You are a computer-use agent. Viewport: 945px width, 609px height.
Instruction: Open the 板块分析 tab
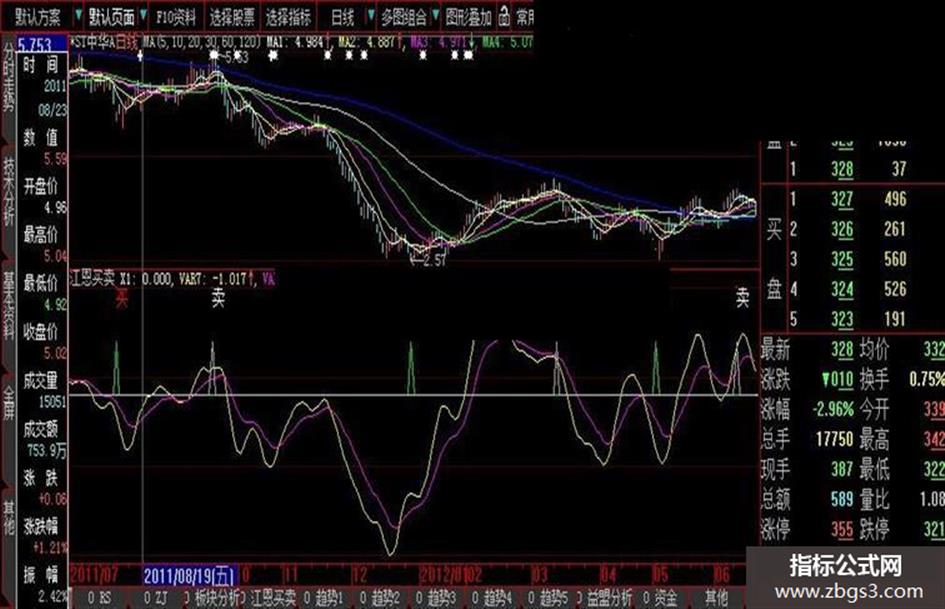tap(212, 598)
